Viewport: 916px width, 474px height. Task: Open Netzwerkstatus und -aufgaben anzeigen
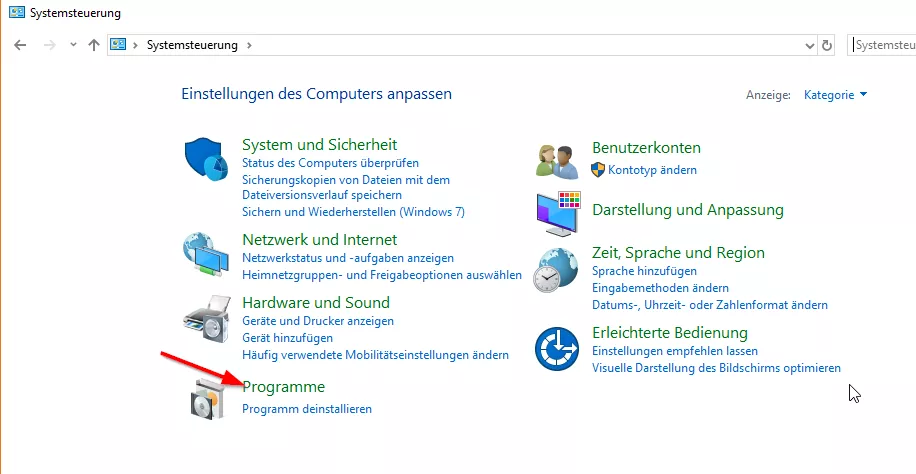click(x=348, y=258)
